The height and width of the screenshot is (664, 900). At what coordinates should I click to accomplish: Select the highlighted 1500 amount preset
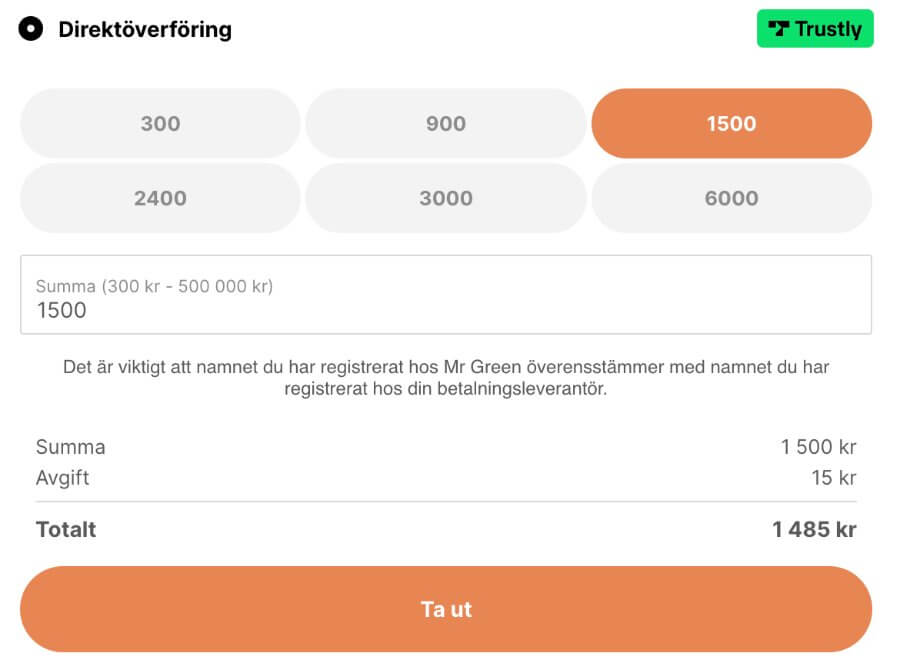(732, 123)
